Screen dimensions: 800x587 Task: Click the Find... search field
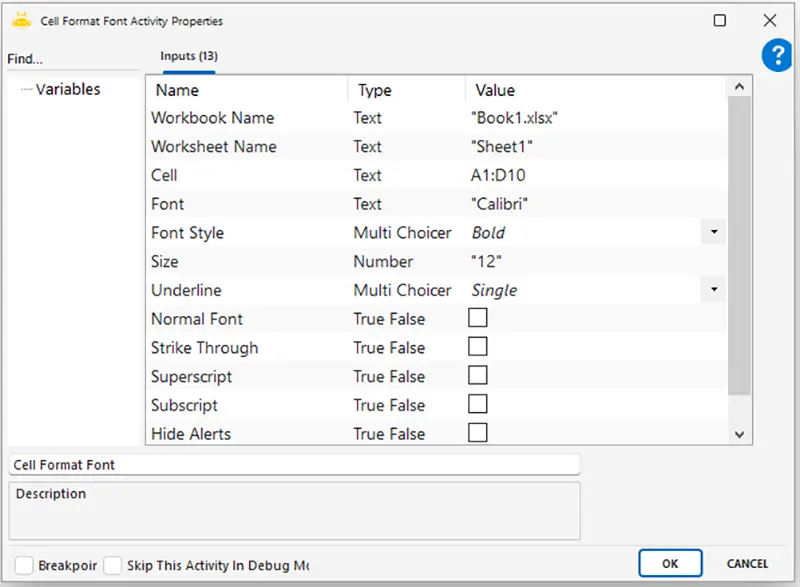(x=73, y=59)
